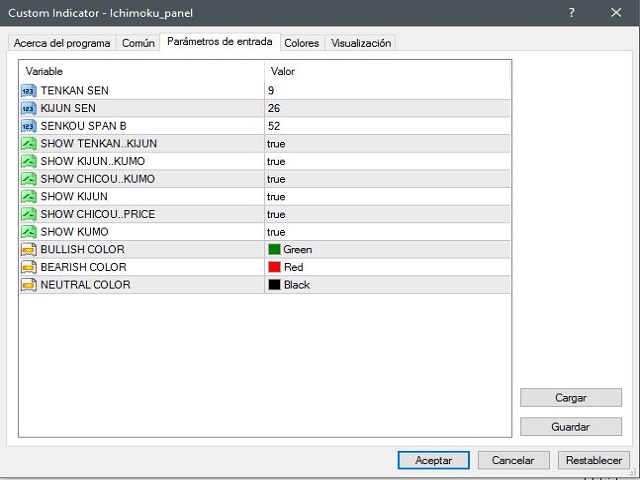This screenshot has width=640, height=480.
Task: Click the color icon beside BULLISH COLOR
Action: 29,249
